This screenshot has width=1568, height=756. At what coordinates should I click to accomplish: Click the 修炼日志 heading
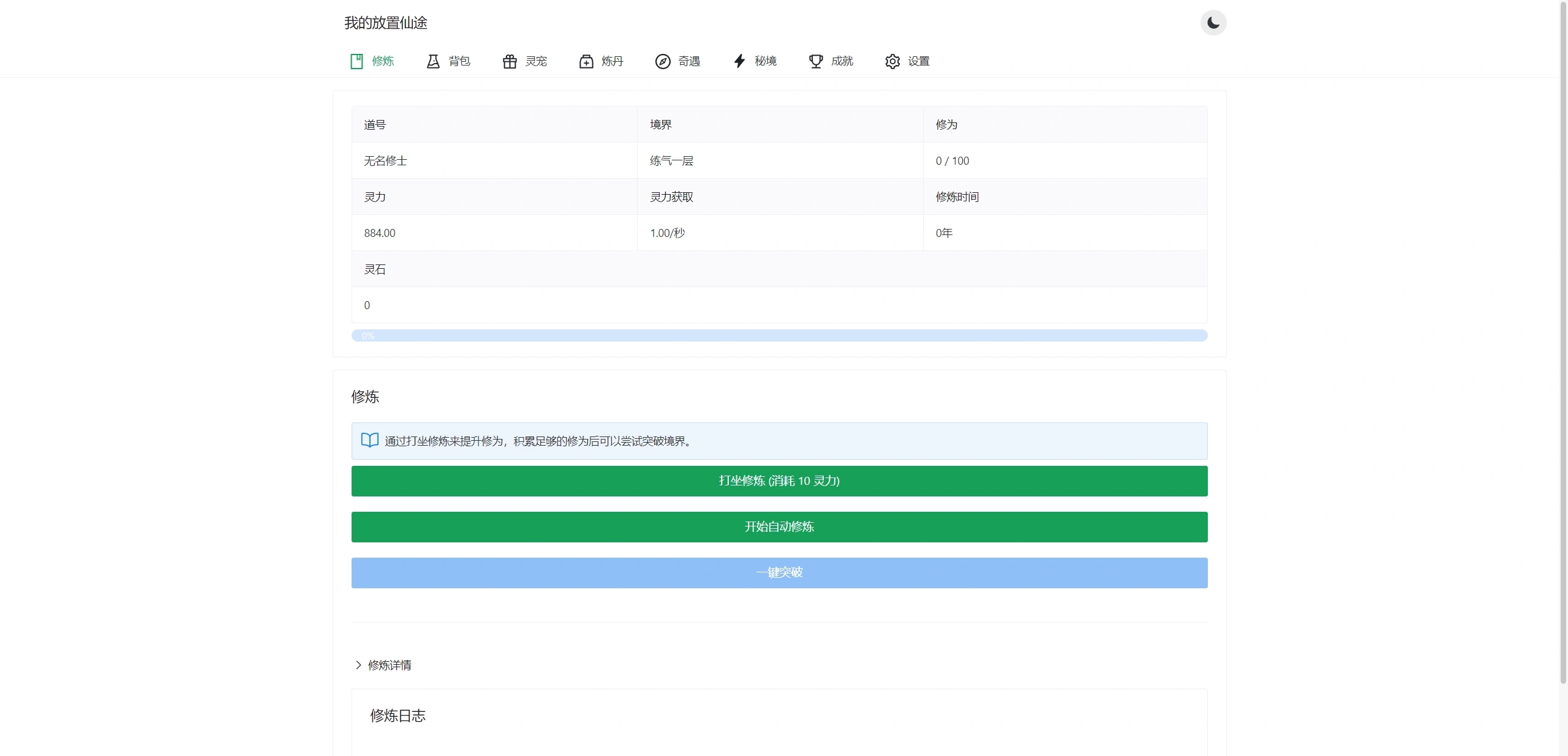[x=398, y=716]
